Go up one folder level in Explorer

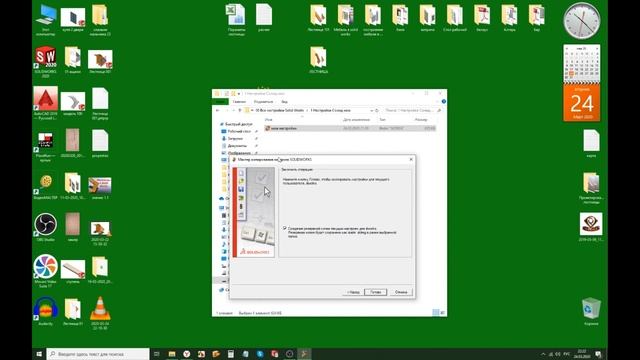coord(240,110)
